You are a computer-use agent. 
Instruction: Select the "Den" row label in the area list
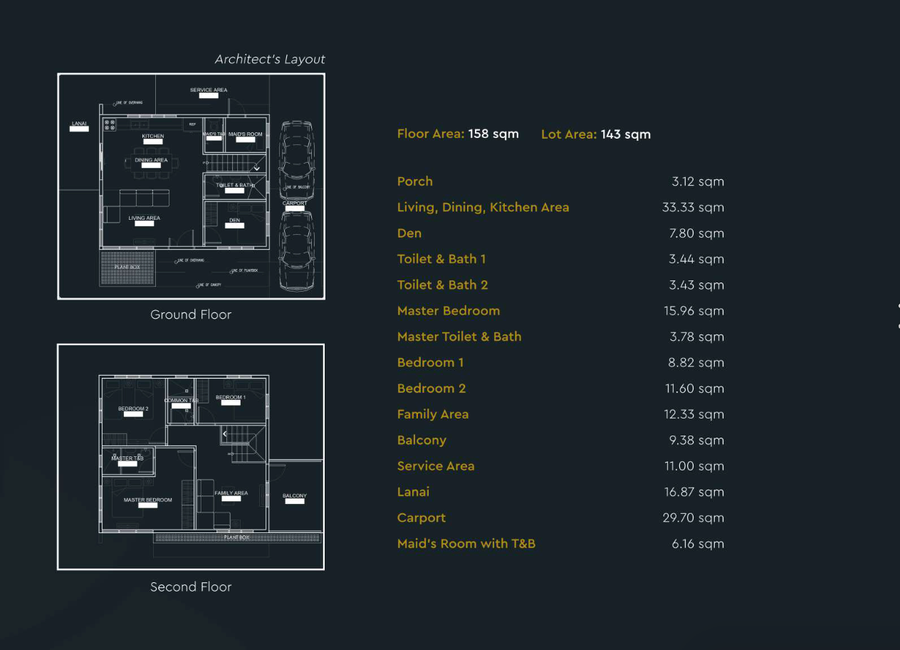(x=409, y=233)
